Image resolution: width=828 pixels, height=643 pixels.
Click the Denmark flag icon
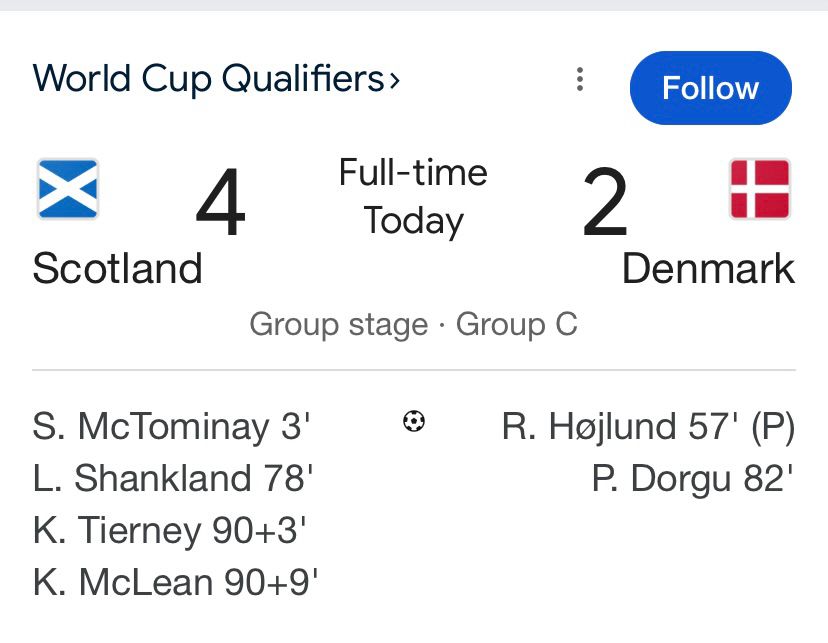(x=760, y=189)
